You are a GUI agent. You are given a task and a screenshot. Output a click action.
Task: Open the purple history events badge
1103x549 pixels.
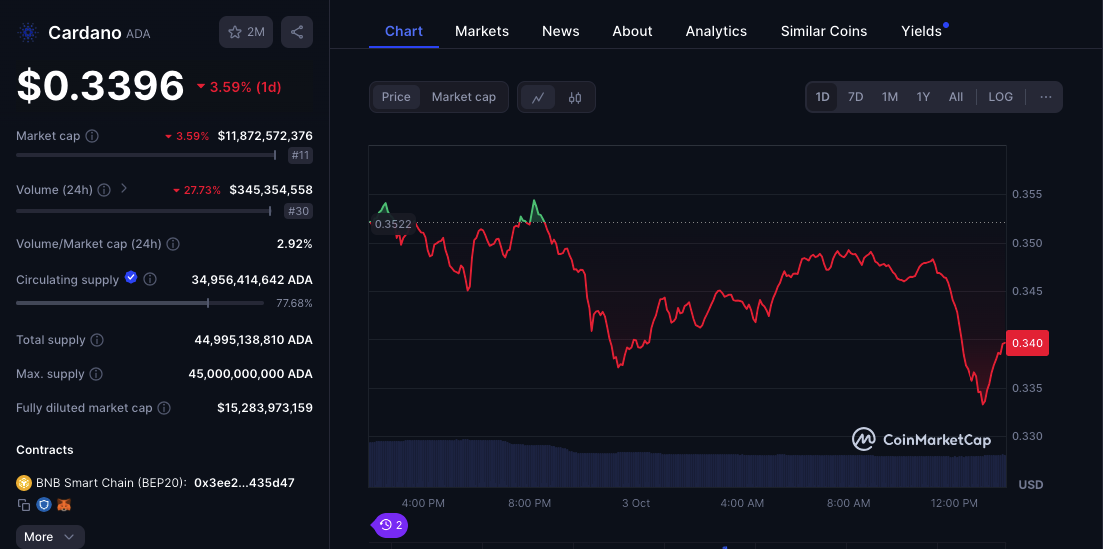pos(390,525)
